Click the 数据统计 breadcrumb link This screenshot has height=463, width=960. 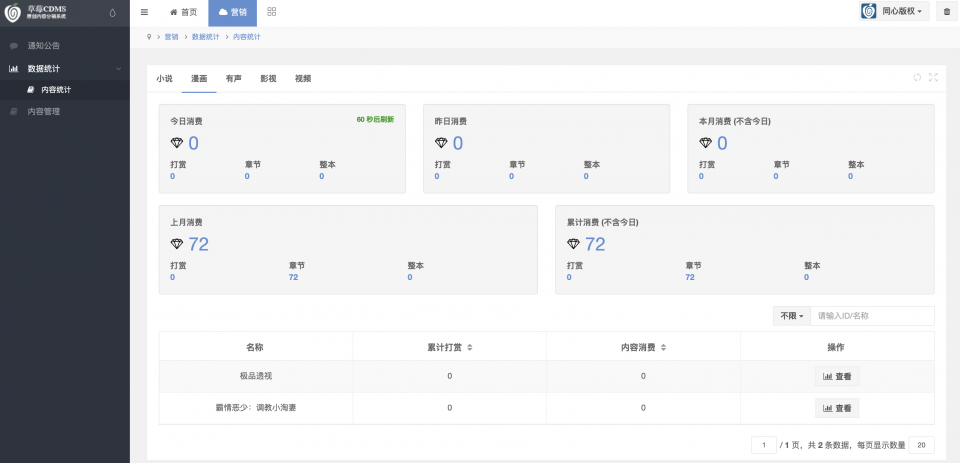[x=206, y=37]
